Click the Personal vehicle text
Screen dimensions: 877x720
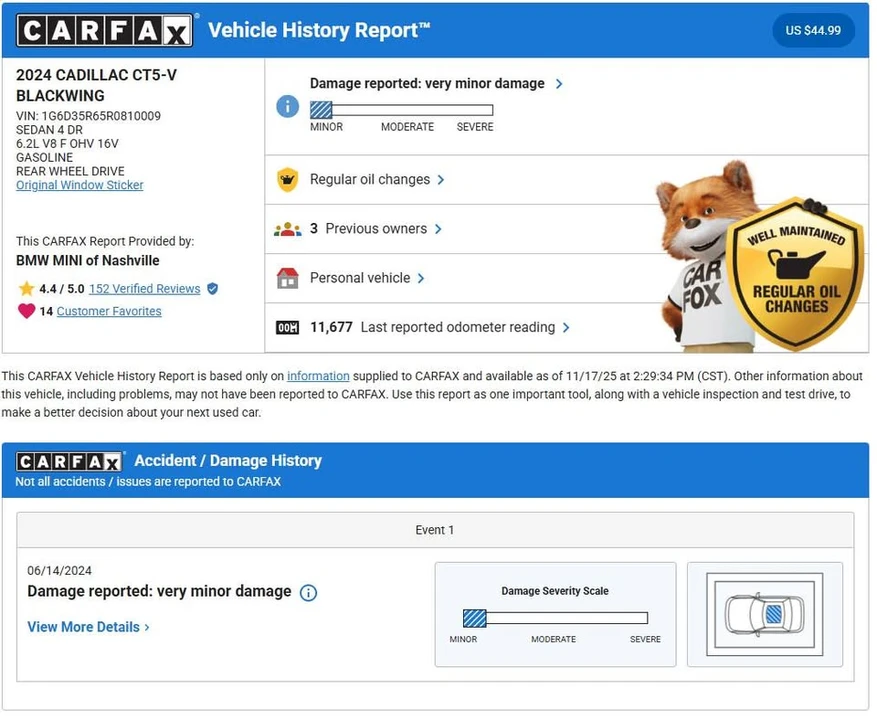click(x=361, y=279)
